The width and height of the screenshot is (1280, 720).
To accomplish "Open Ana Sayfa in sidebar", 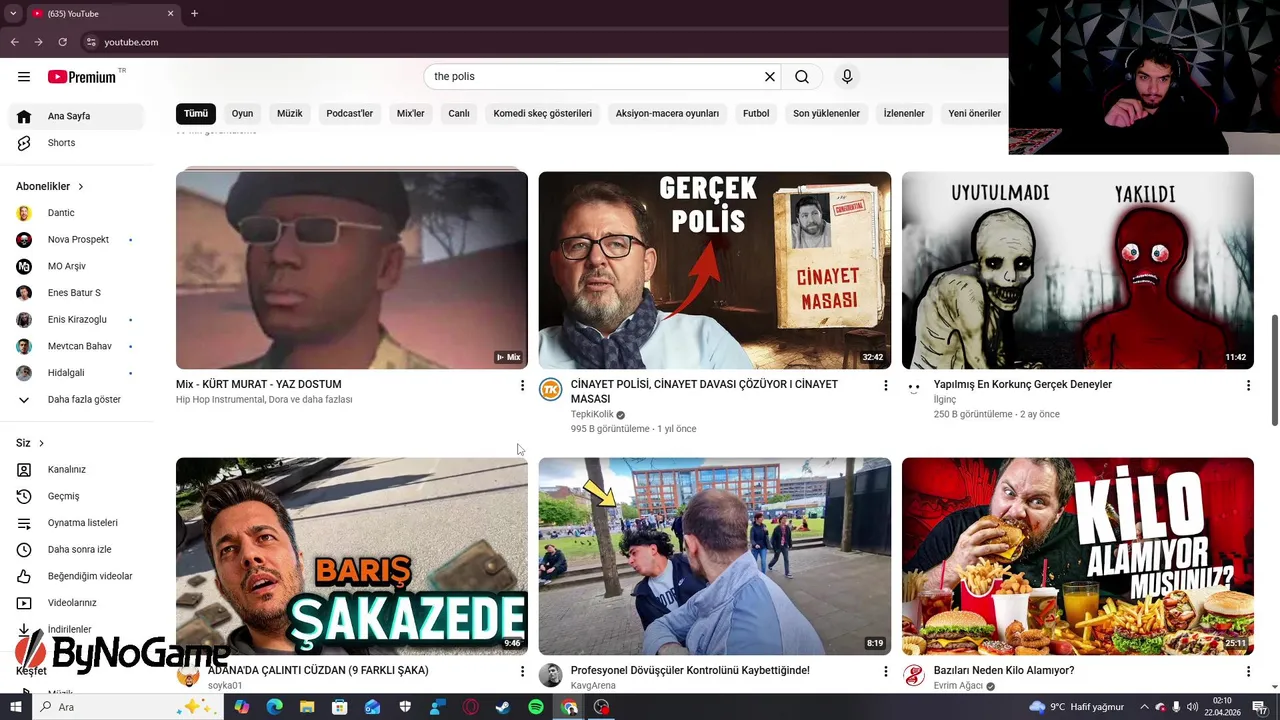I will click(77, 116).
